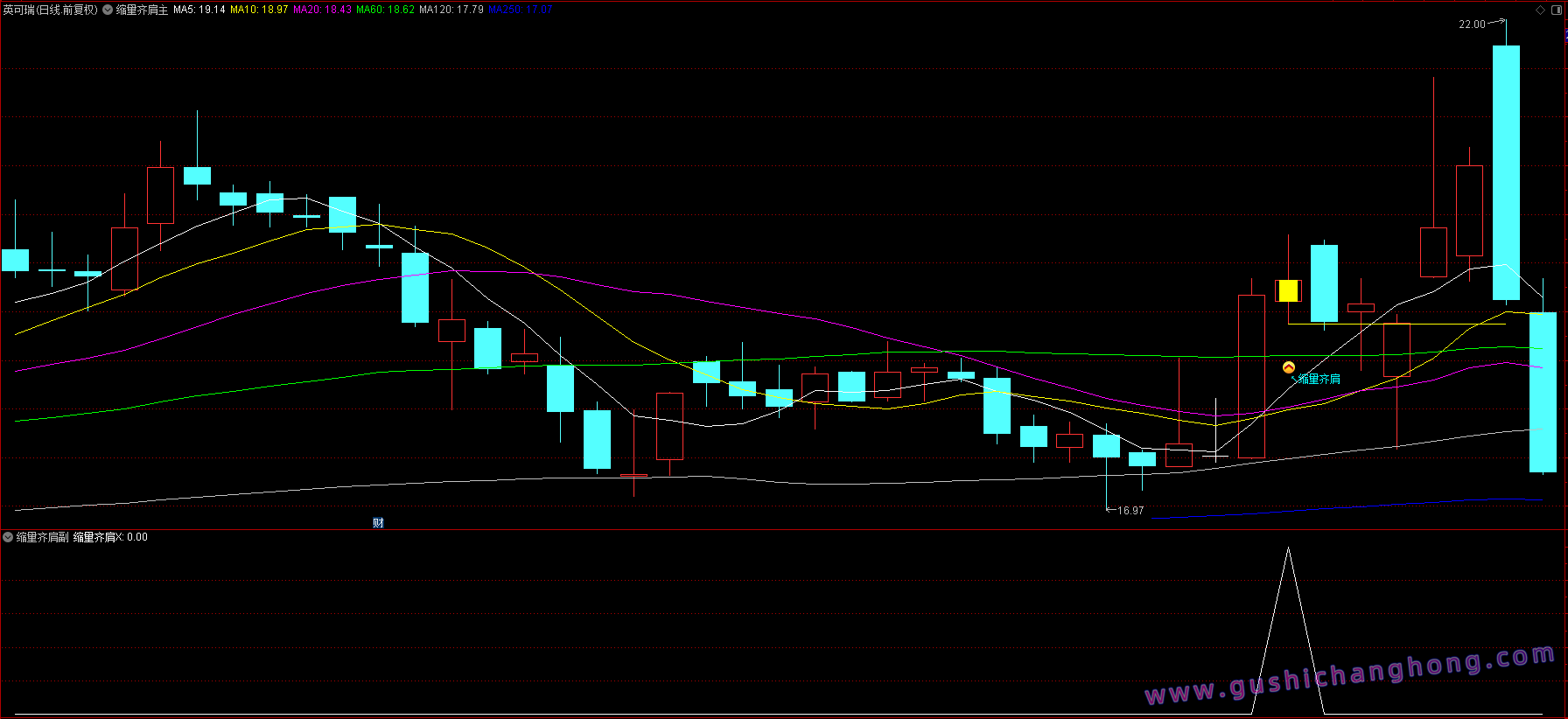Click the green MA60: 18.62 label

click(385, 10)
